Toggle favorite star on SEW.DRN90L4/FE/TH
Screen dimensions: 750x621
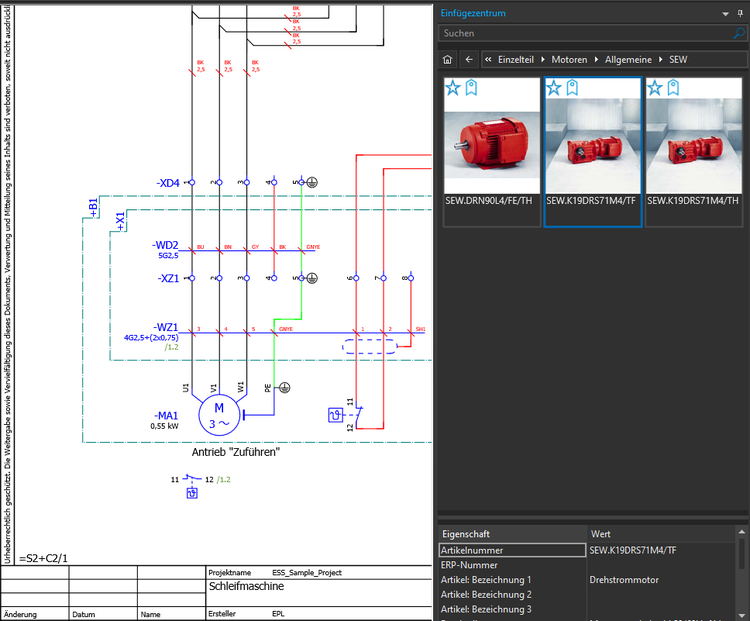point(454,88)
